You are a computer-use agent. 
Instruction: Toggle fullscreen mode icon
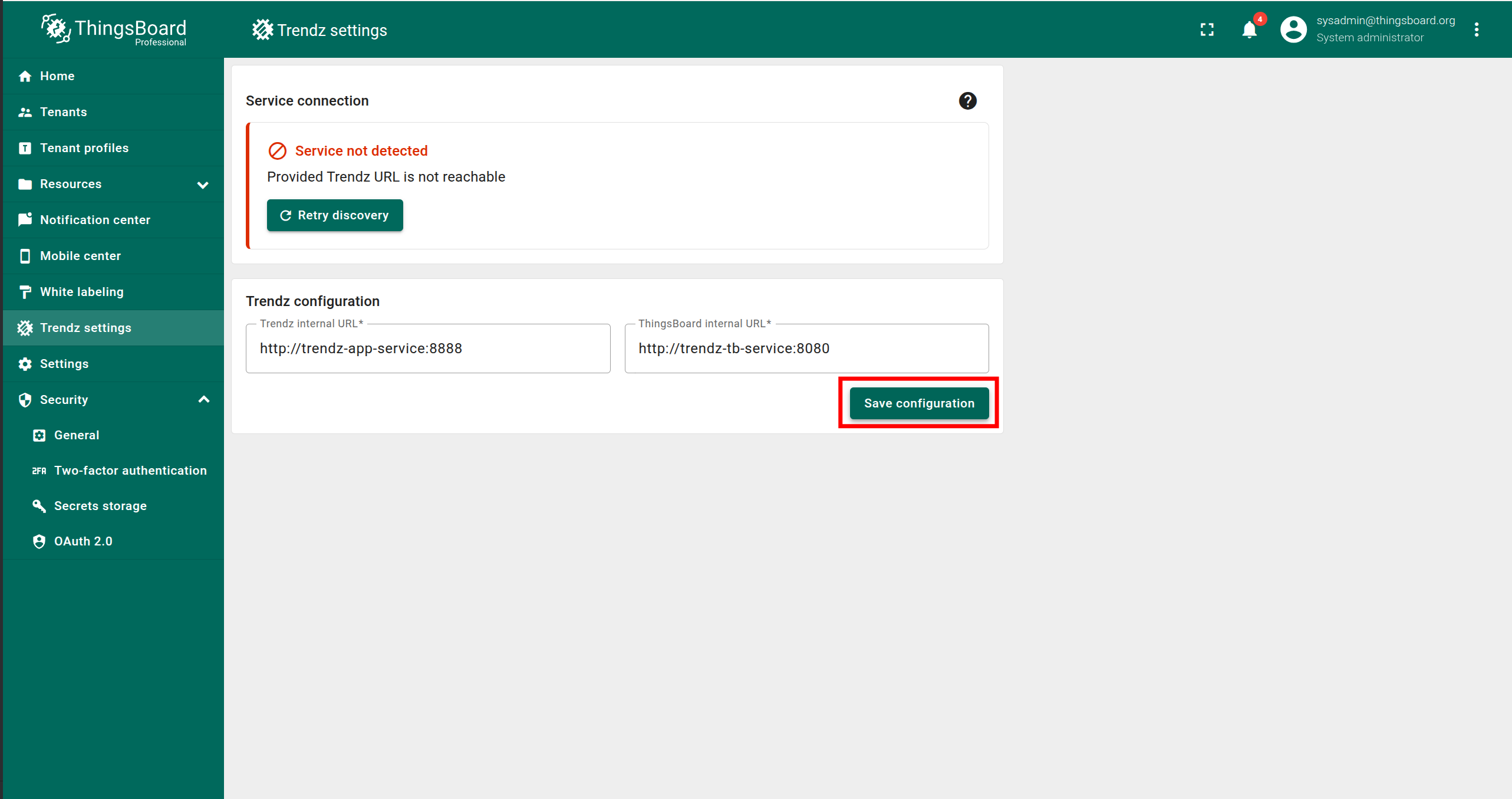click(x=1207, y=29)
